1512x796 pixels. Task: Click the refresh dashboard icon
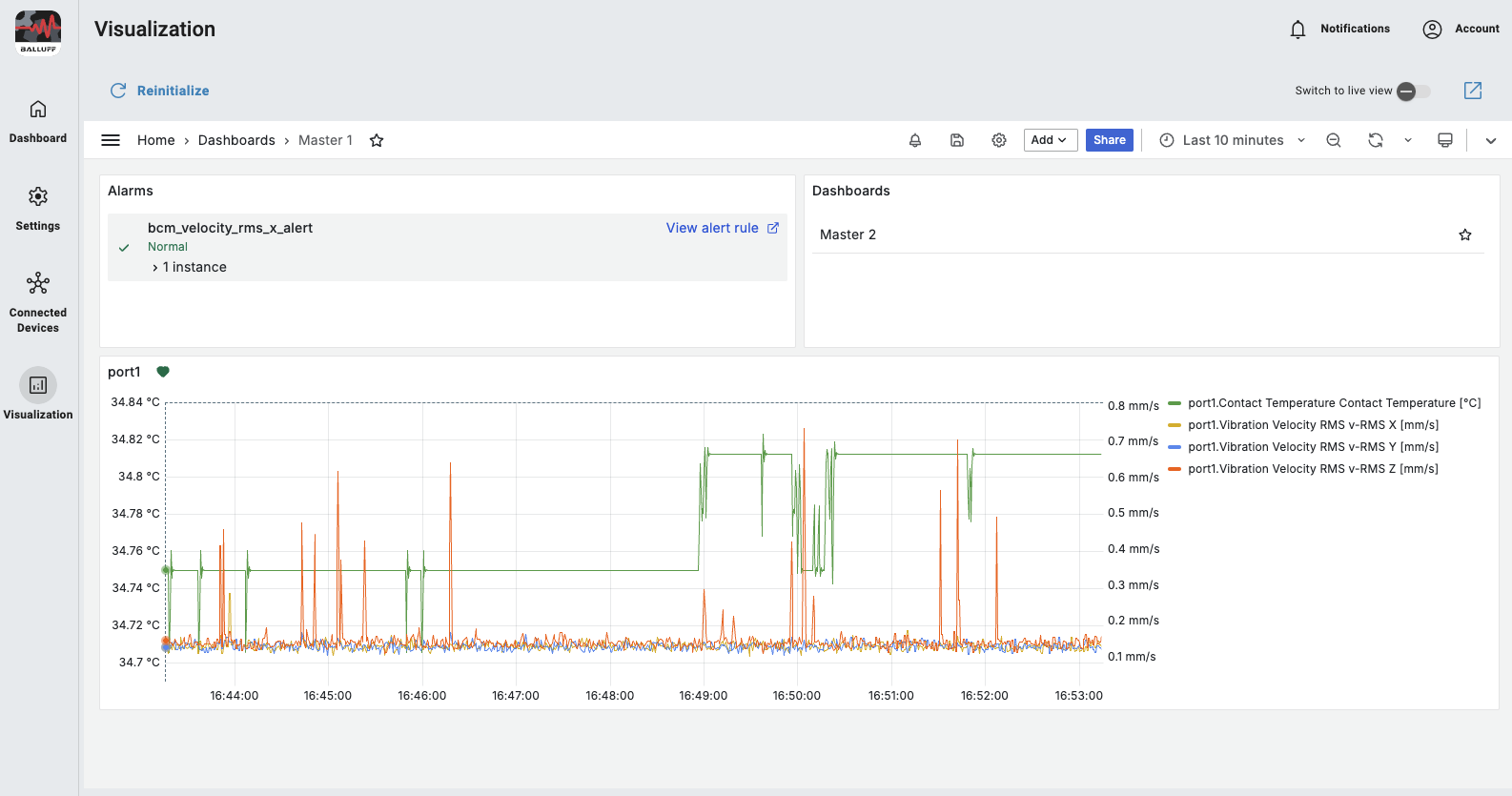(x=1375, y=140)
